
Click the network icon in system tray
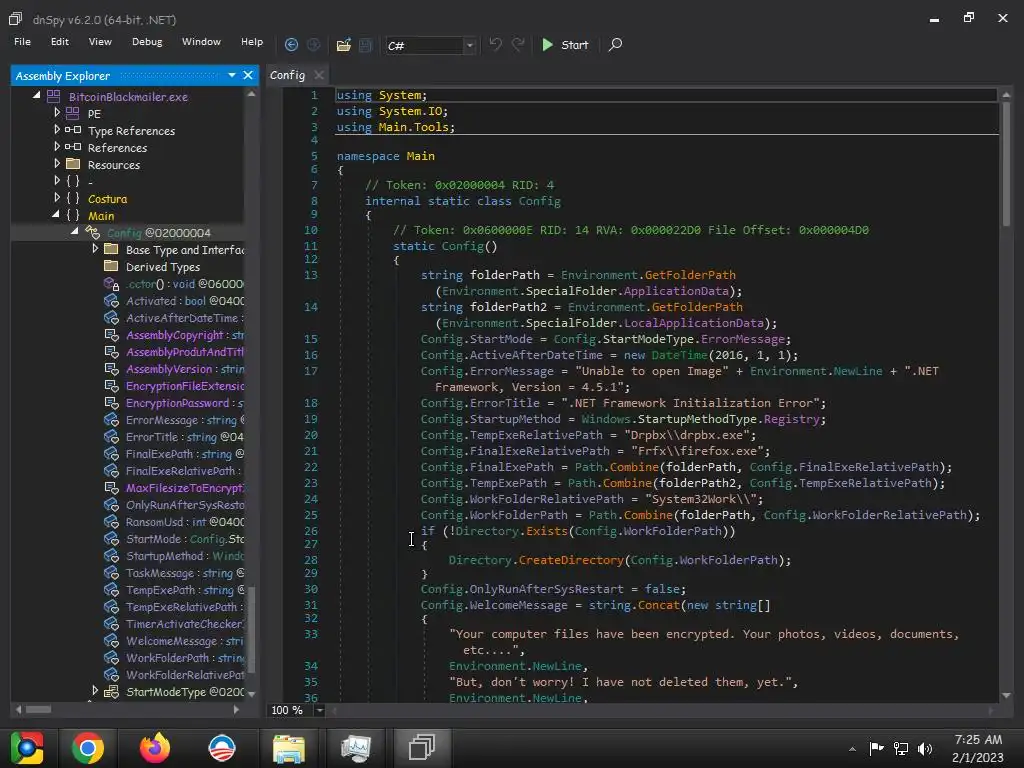pyautogui.click(x=901, y=748)
